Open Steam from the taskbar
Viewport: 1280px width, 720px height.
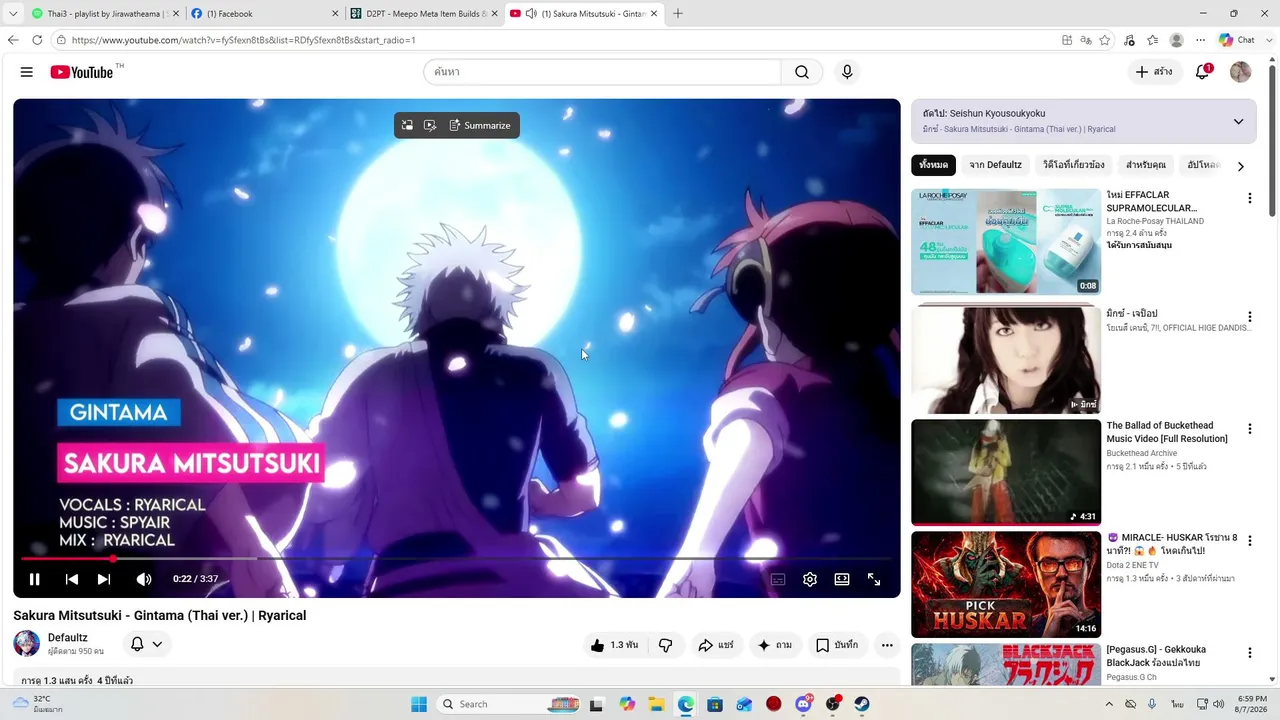click(x=862, y=704)
